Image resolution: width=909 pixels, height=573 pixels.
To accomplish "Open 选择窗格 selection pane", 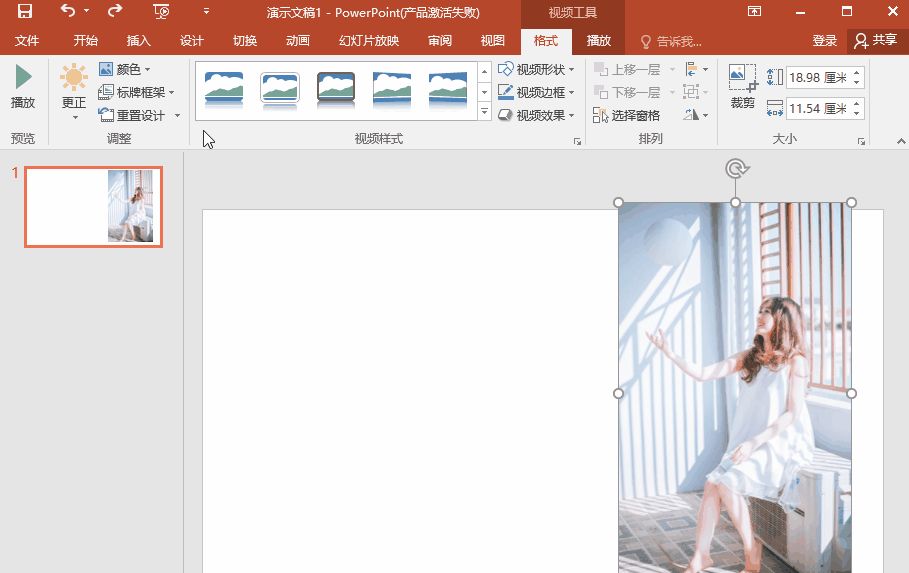I will point(627,116).
